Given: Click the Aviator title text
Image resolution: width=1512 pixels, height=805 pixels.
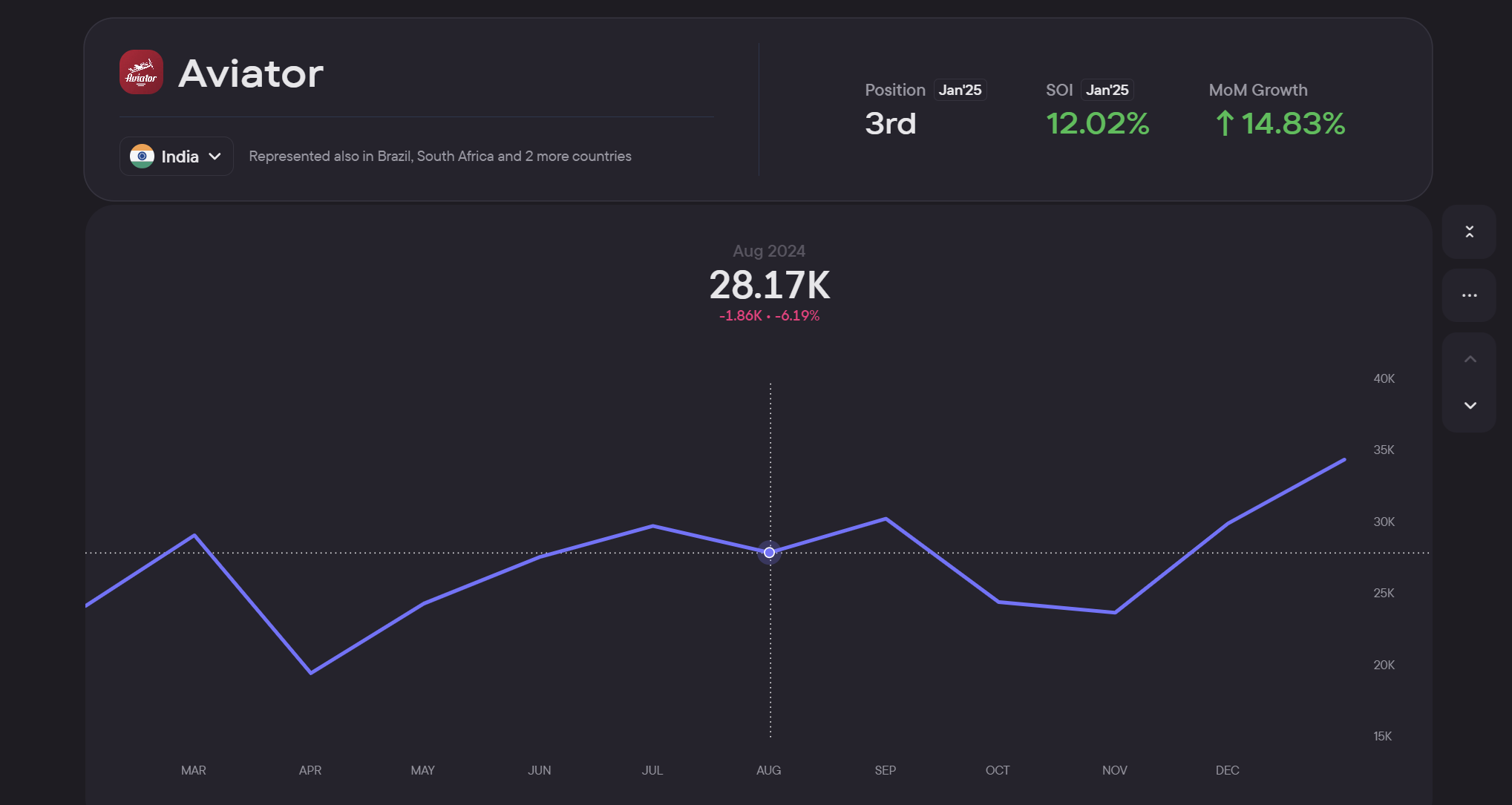Looking at the screenshot, I should point(251,73).
